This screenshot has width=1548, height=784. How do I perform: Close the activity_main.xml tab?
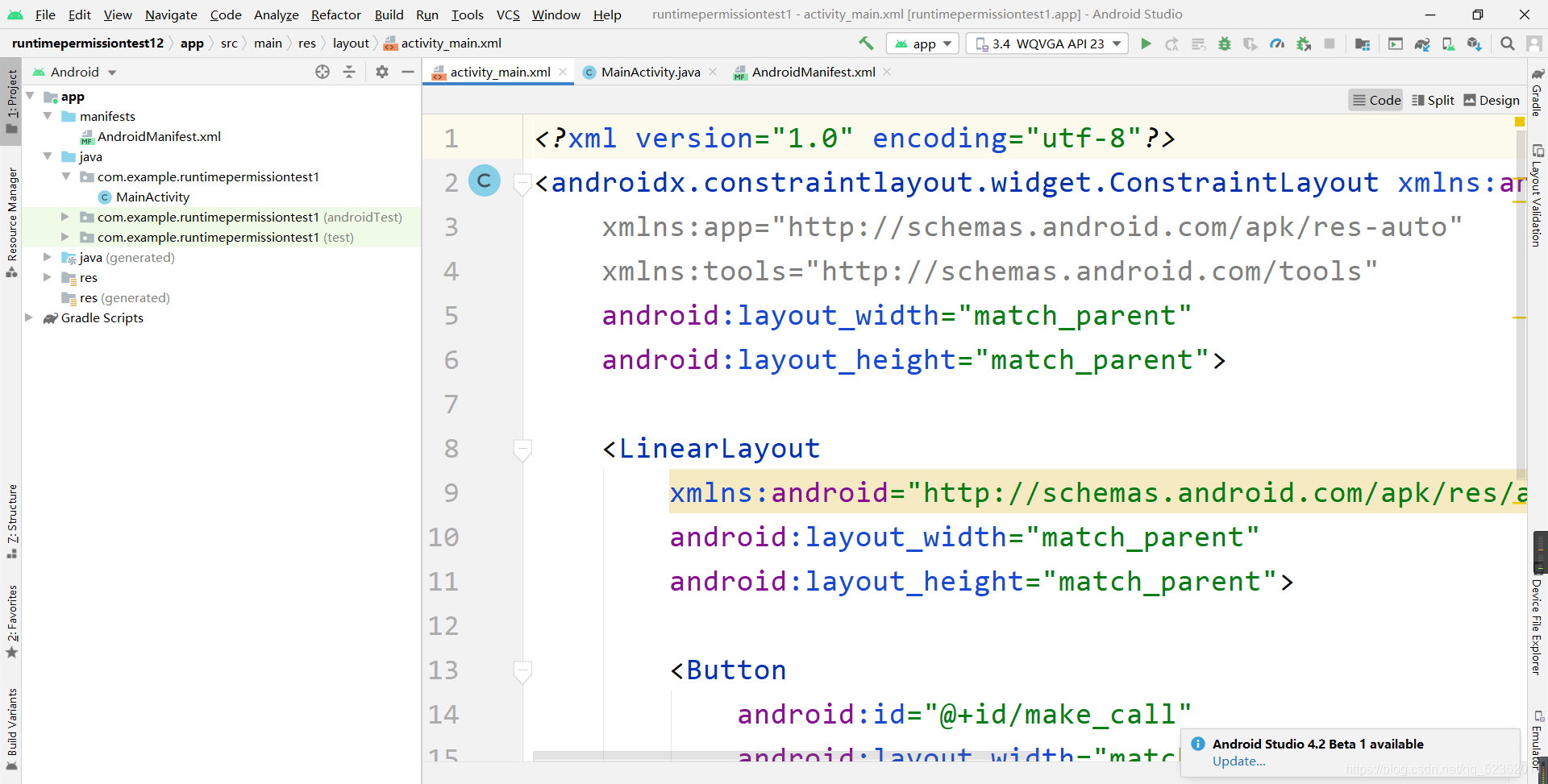563,72
